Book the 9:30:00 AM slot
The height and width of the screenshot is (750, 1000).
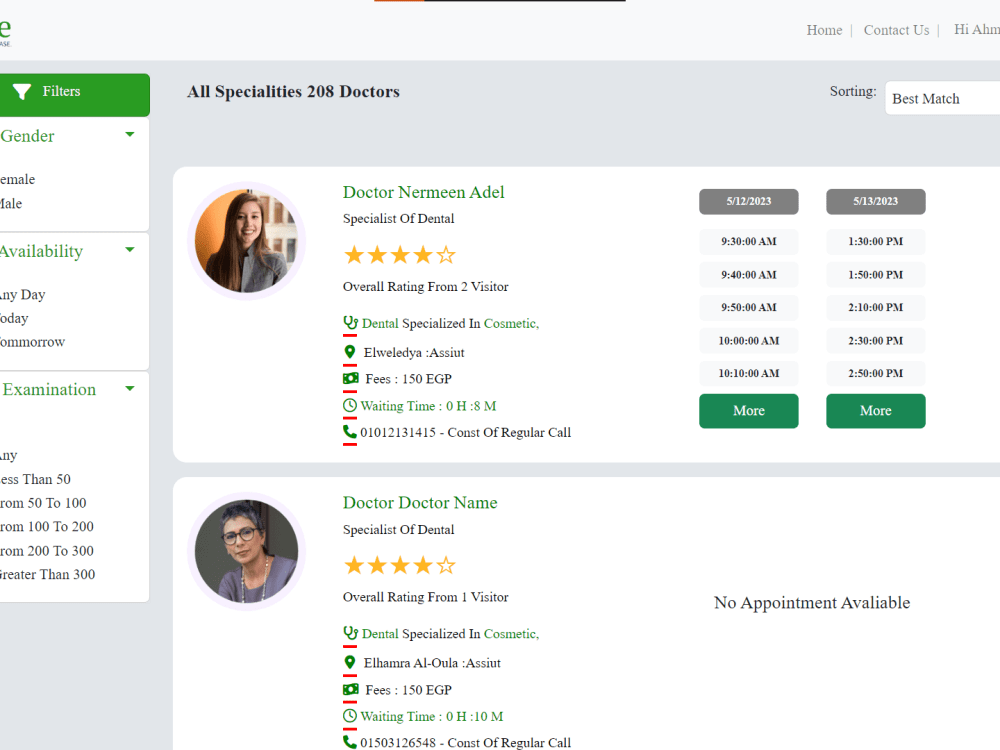(749, 242)
